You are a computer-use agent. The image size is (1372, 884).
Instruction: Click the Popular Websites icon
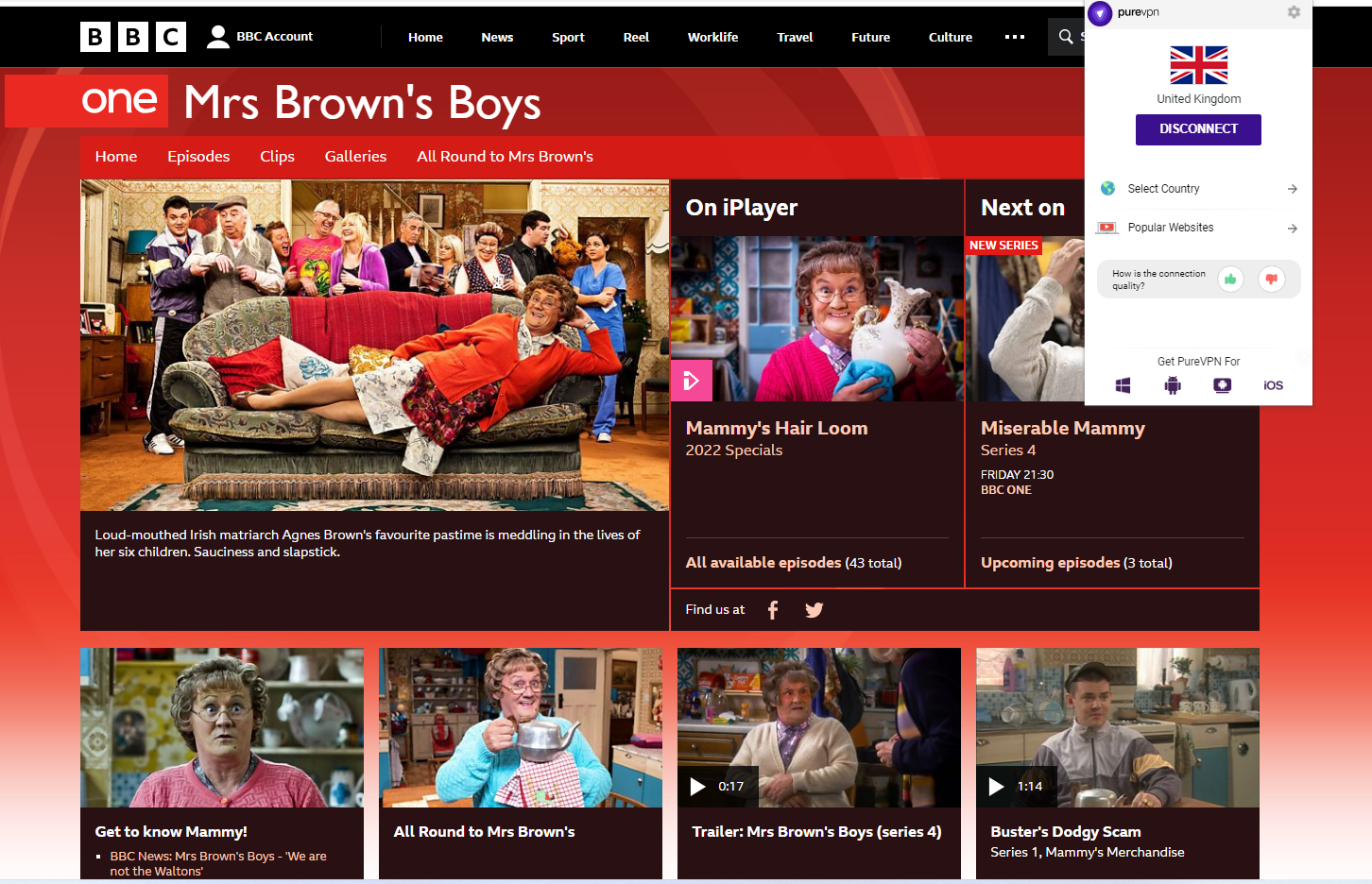click(x=1107, y=228)
